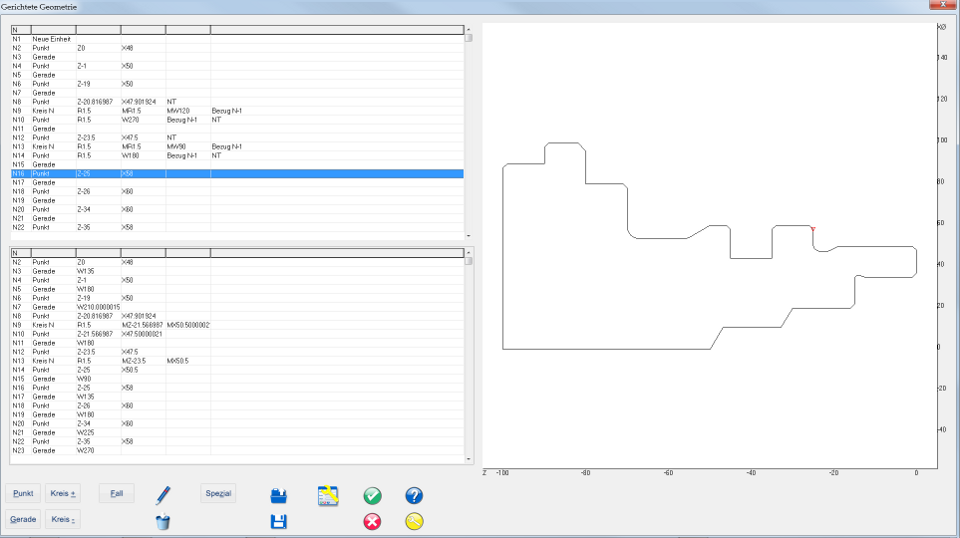Click the blue pencil edit icon
The image size is (960, 538).
[163, 495]
